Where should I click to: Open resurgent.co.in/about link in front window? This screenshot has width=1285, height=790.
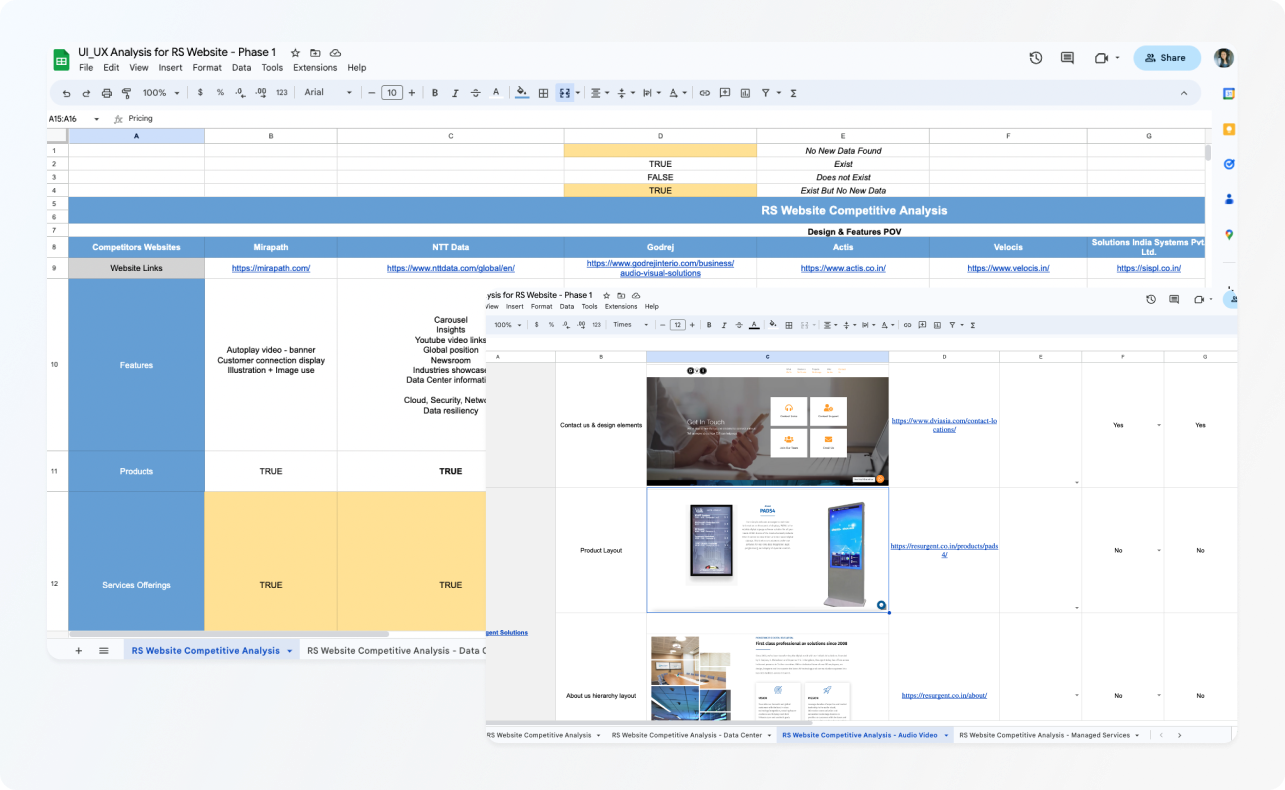pyautogui.click(x=944, y=695)
